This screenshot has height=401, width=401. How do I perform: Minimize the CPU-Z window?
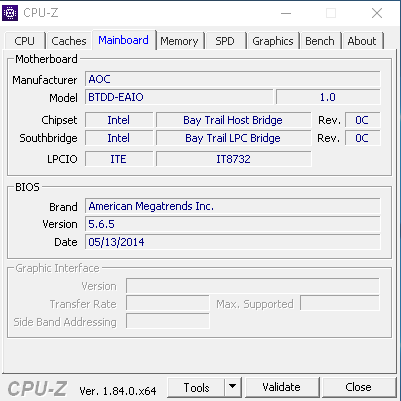(286, 13)
